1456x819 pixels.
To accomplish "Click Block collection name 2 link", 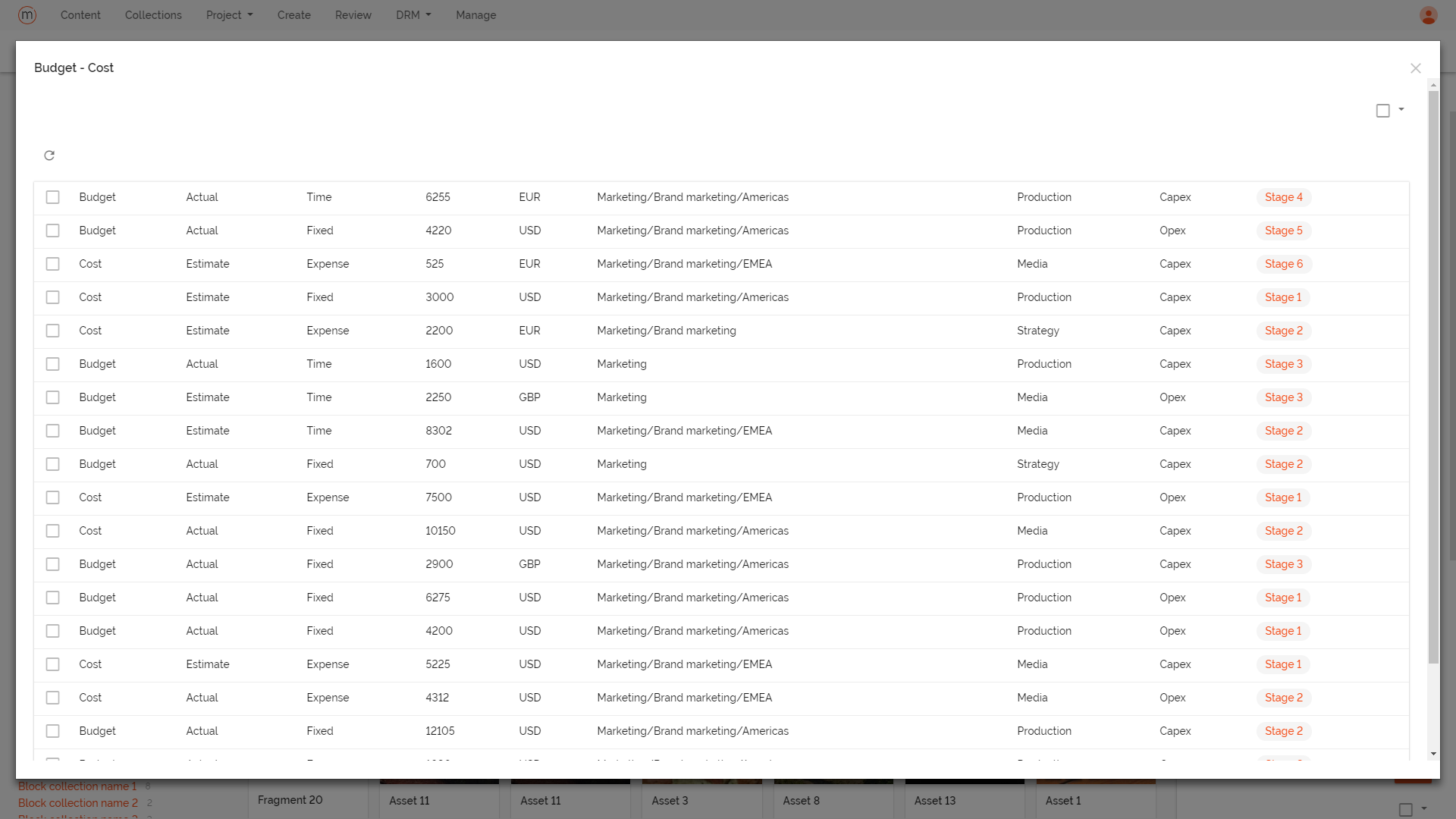I will point(78,803).
